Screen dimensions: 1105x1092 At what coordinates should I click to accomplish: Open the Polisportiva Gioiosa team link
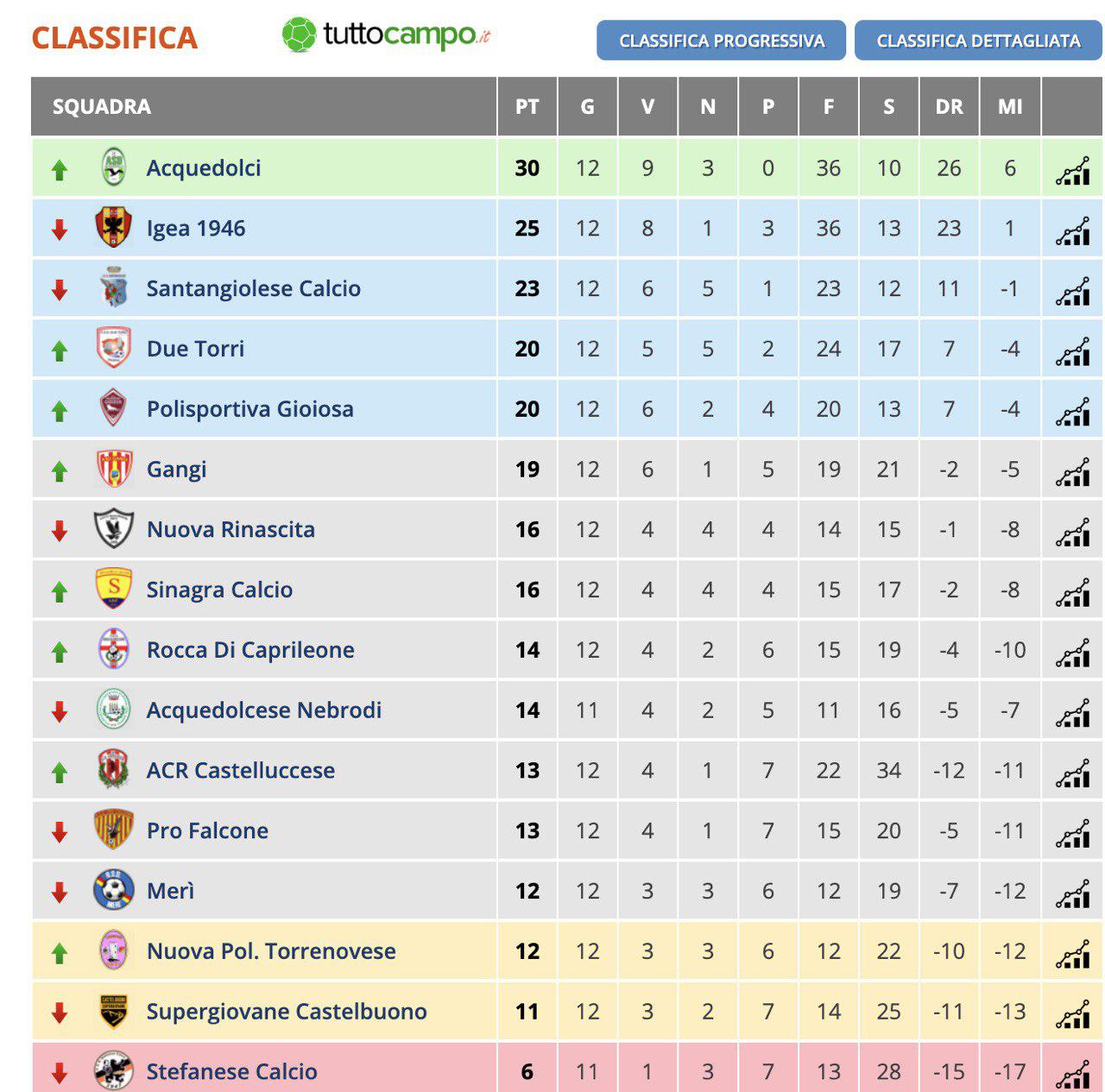pyautogui.click(x=249, y=408)
